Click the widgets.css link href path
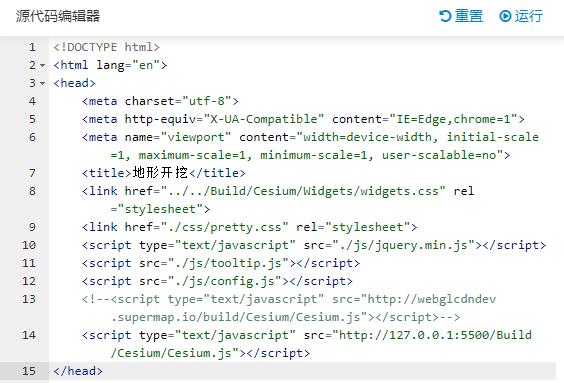Viewport: 564px width, 383px height. pos(303,191)
